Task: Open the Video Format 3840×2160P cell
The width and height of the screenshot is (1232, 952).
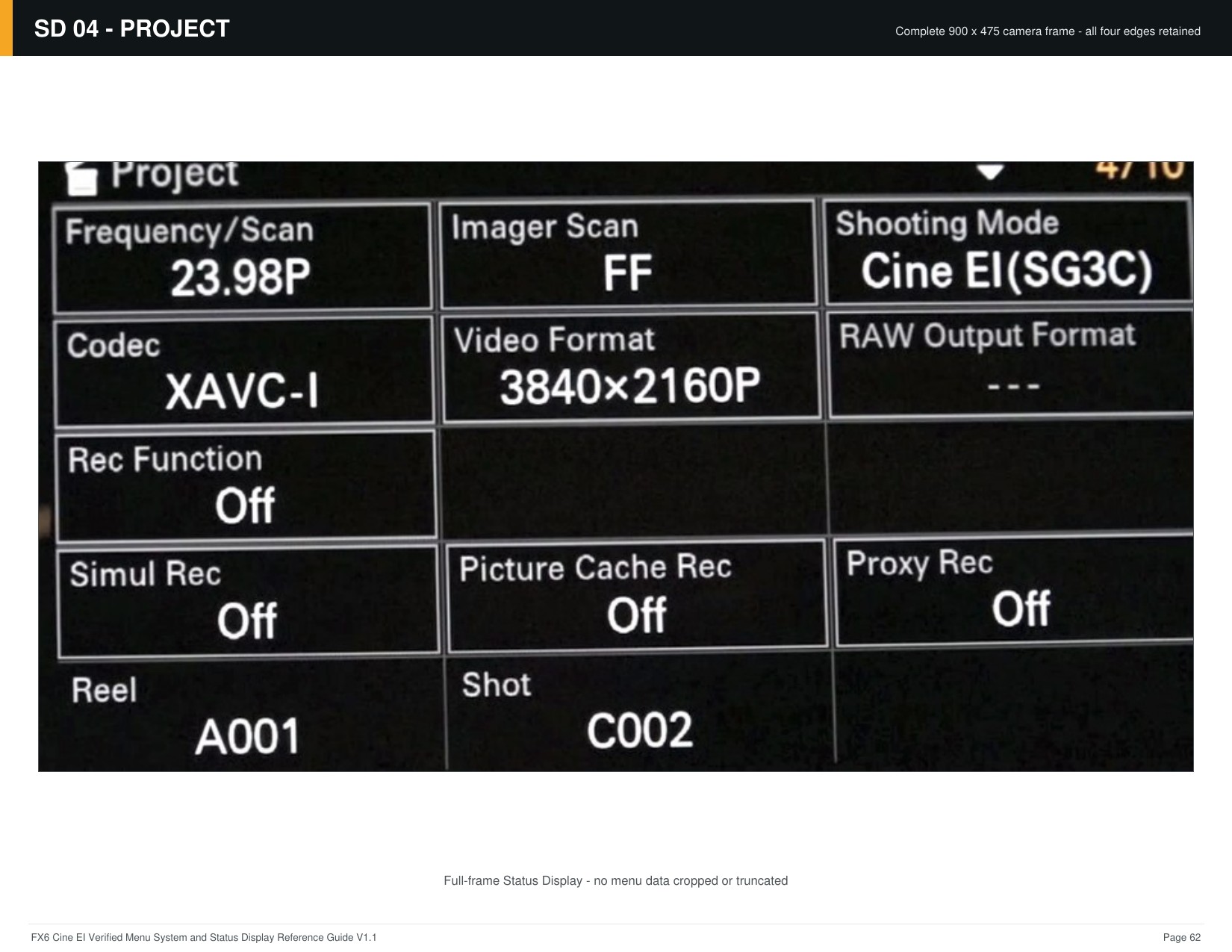Action: click(x=631, y=367)
